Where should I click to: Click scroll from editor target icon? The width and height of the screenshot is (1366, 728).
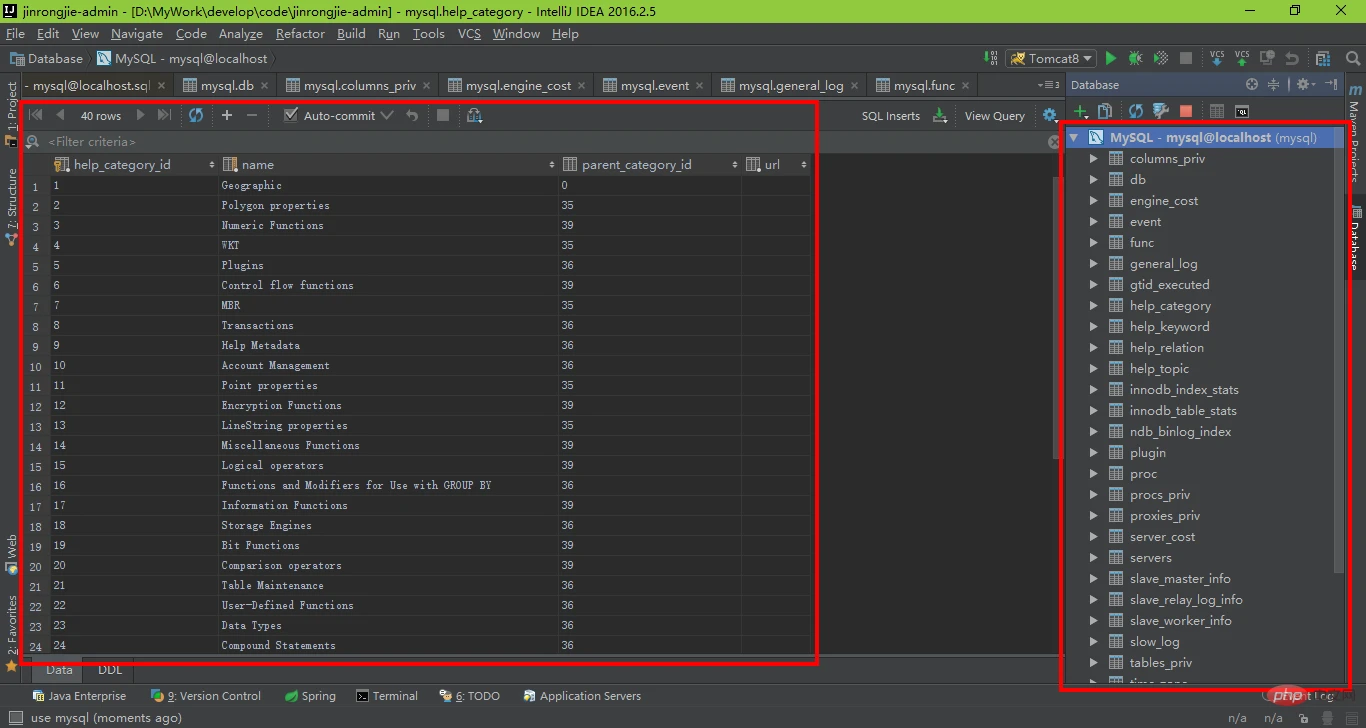coord(1252,85)
